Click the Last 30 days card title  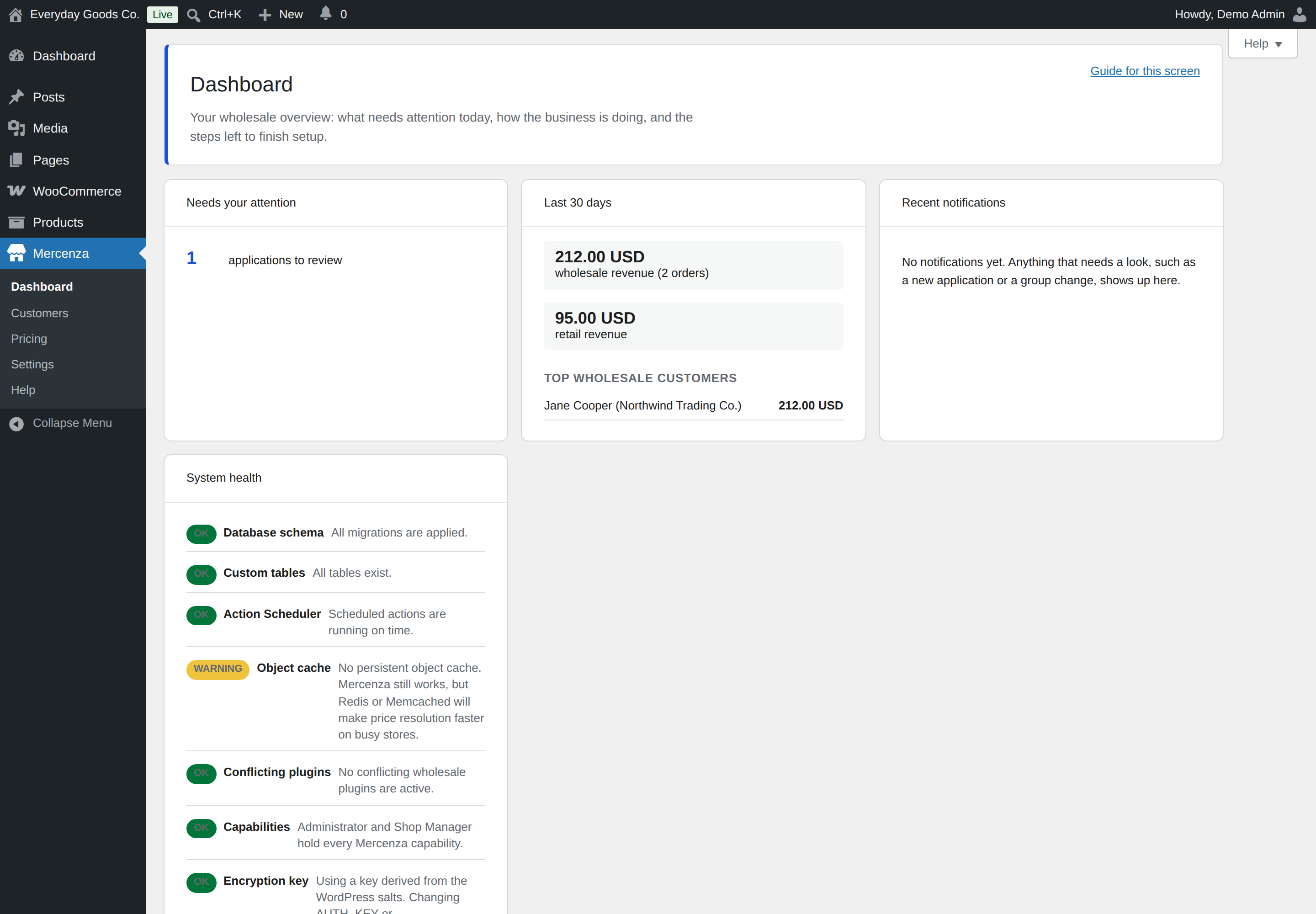[x=577, y=203]
